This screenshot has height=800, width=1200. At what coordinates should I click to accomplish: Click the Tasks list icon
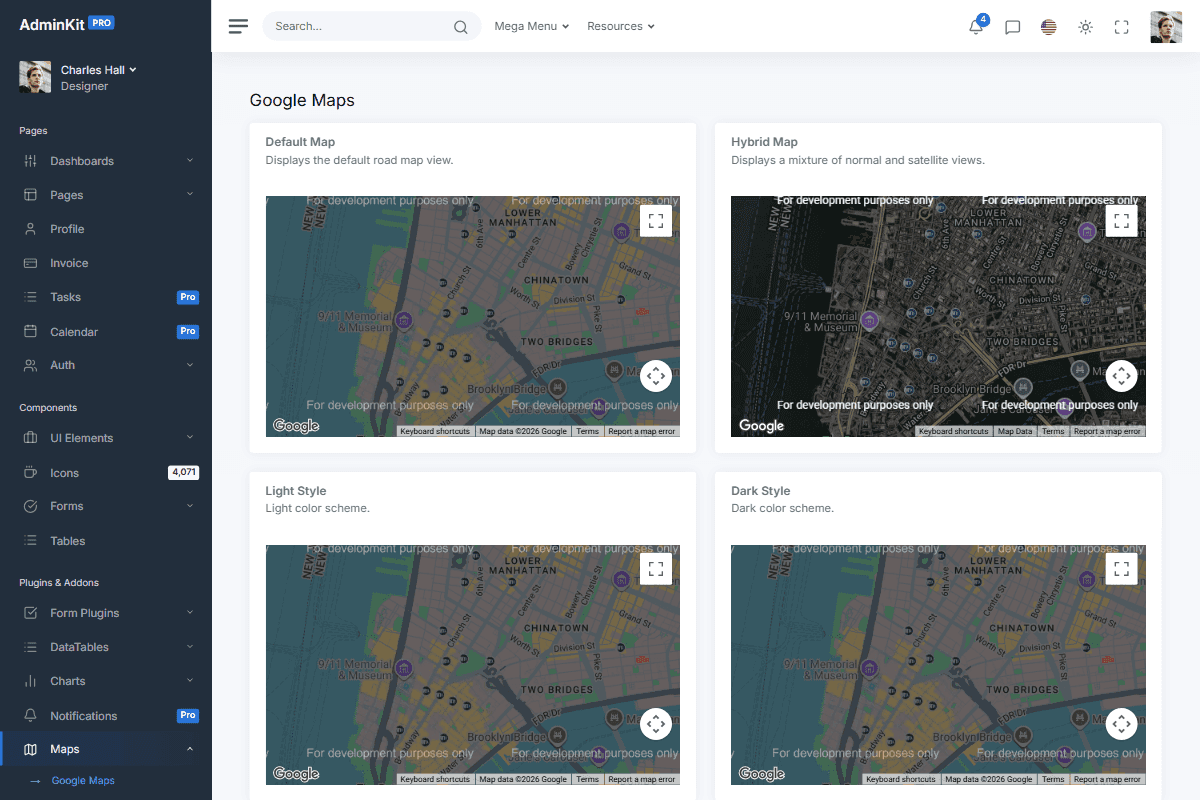pos(30,297)
